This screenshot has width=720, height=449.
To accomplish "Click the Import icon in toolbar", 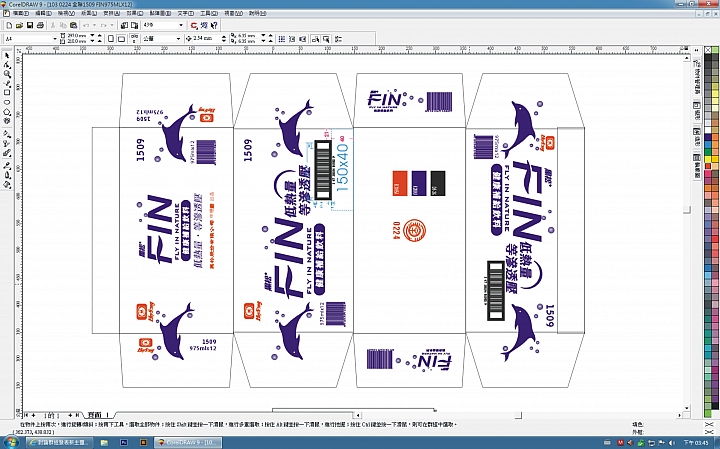I will pos(124,25).
